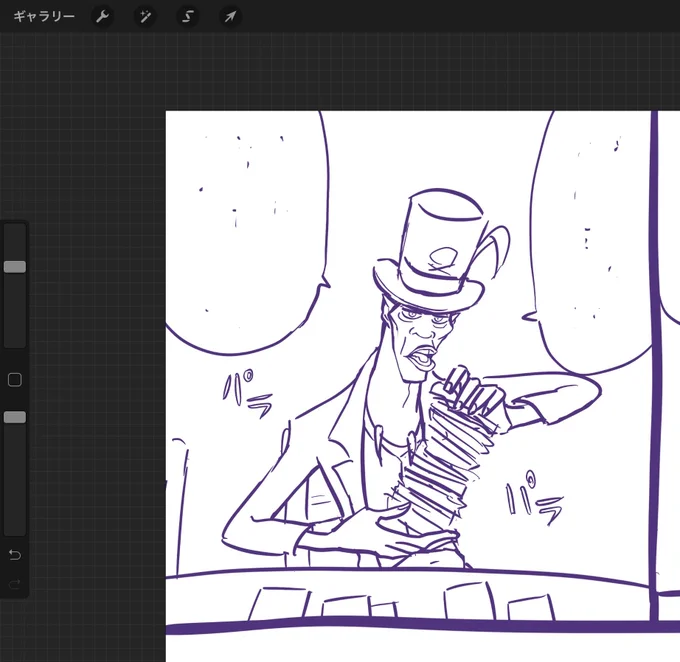
Task: Adjust the brush size slider handle
Action: click(x=15, y=267)
